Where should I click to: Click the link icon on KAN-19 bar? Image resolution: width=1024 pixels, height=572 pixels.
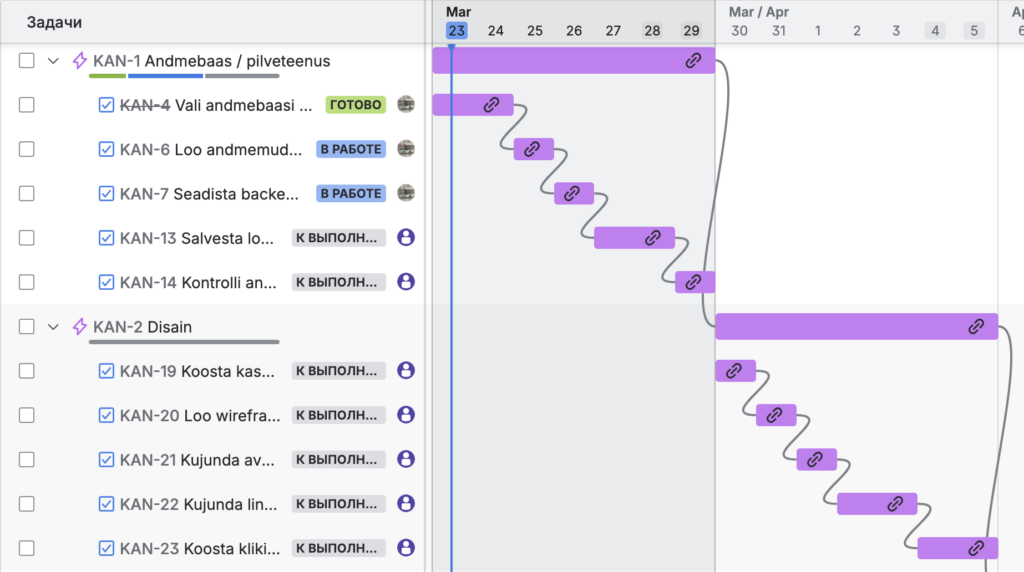(734, 371)
